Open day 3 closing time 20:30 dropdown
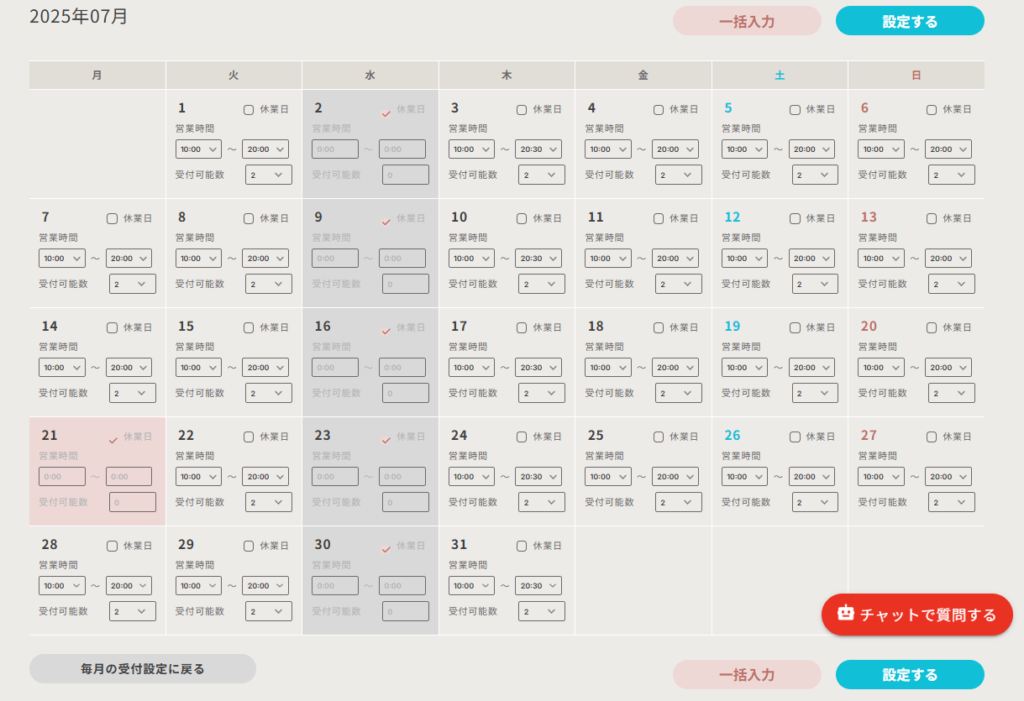 point(538,149)
